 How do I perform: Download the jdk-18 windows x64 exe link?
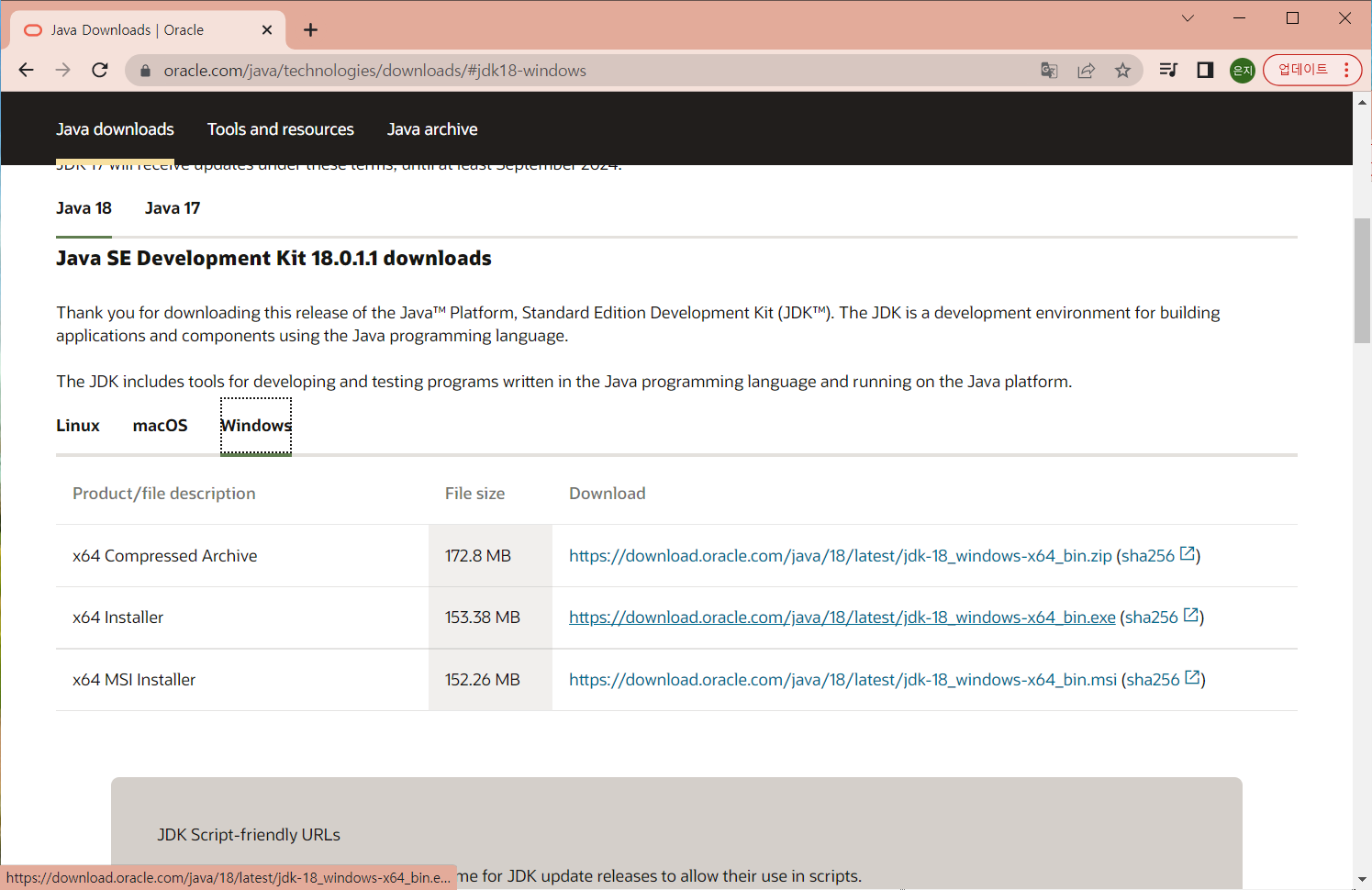tap(842, 617)
